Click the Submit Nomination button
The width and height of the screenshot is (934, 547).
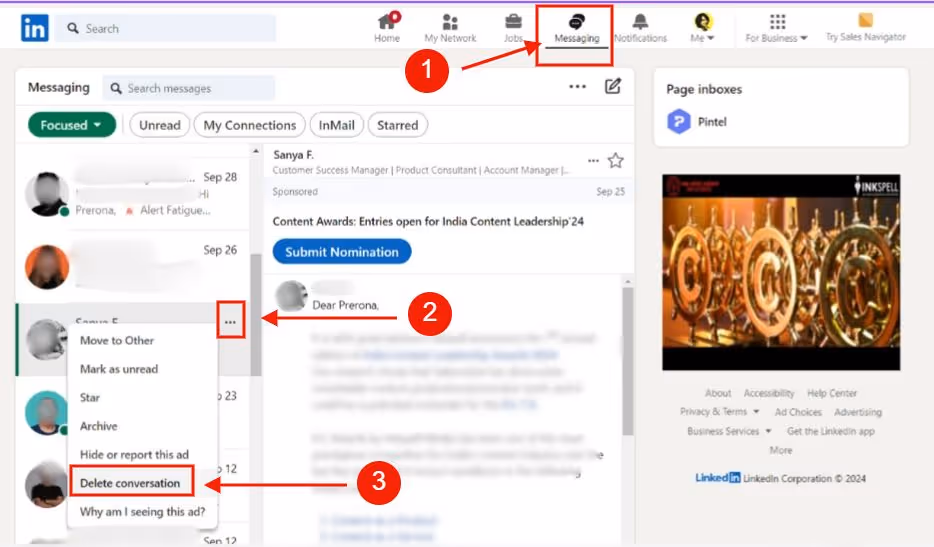pyautogui.click(x=342, y=251)
